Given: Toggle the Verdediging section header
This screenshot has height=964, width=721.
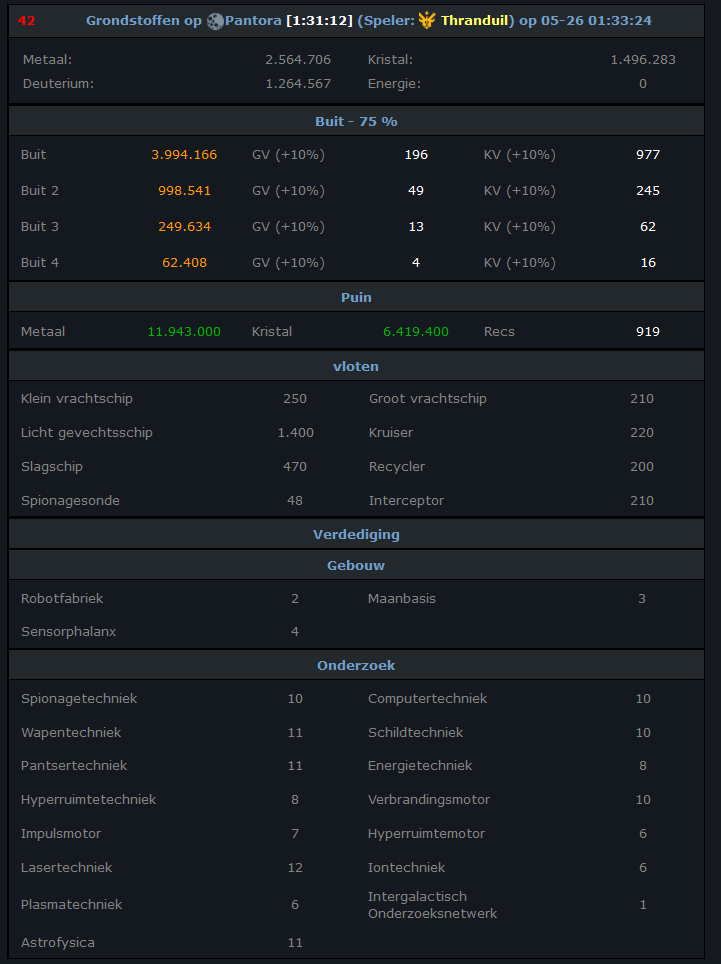Looking at the screenshot, I should click(x=357, y=534).
